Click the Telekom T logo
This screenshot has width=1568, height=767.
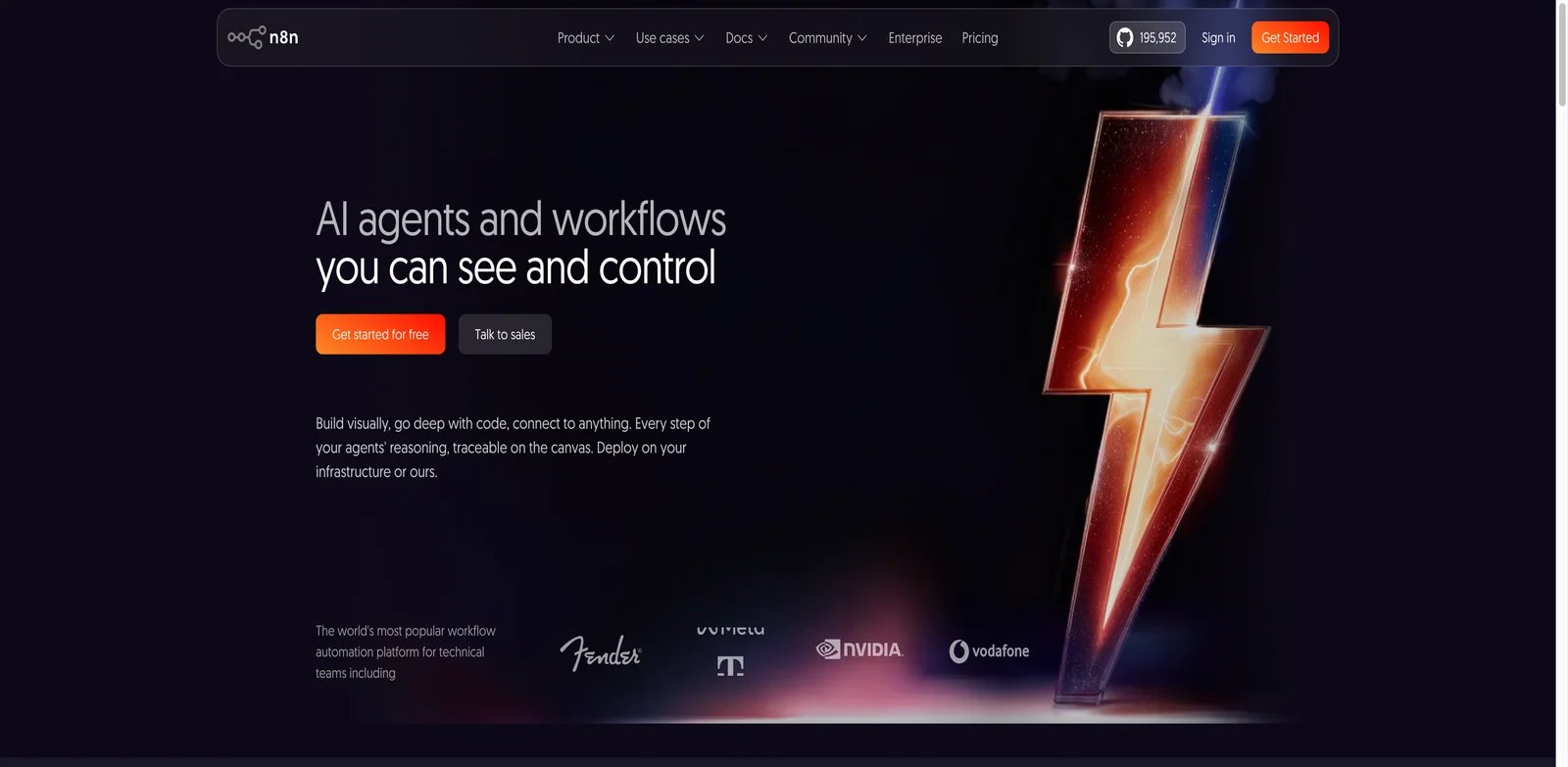point(730,667)
